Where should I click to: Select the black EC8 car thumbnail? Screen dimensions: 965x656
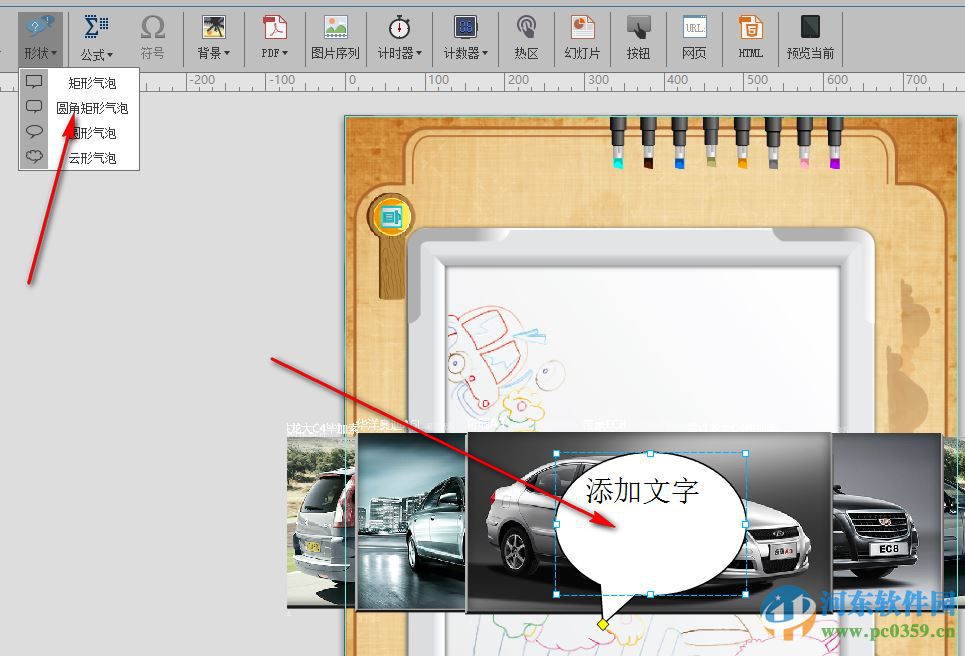coord(883,520)
